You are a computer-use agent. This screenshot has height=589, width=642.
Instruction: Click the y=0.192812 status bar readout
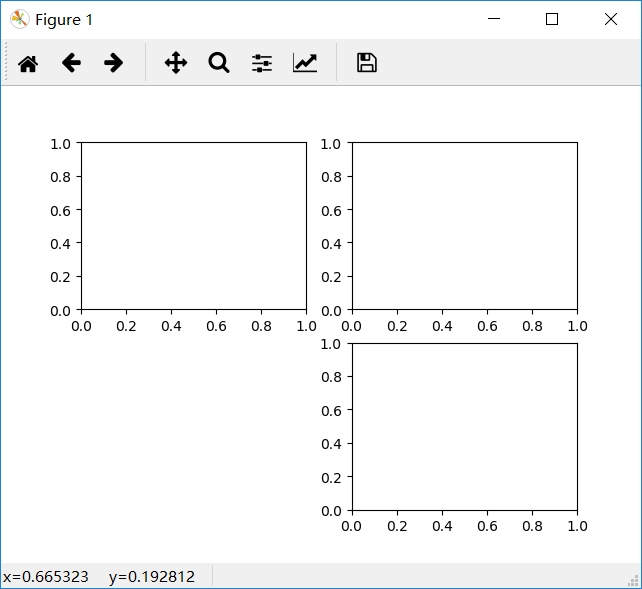[x=152, y=577]
